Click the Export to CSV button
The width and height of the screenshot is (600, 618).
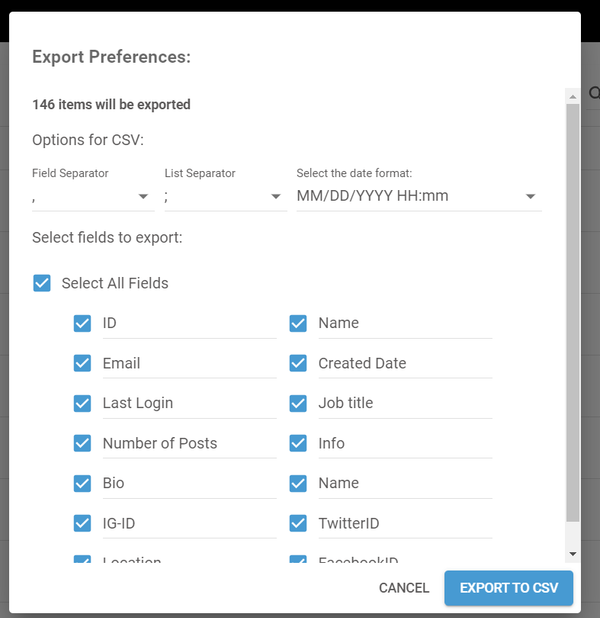pos(508,588)
